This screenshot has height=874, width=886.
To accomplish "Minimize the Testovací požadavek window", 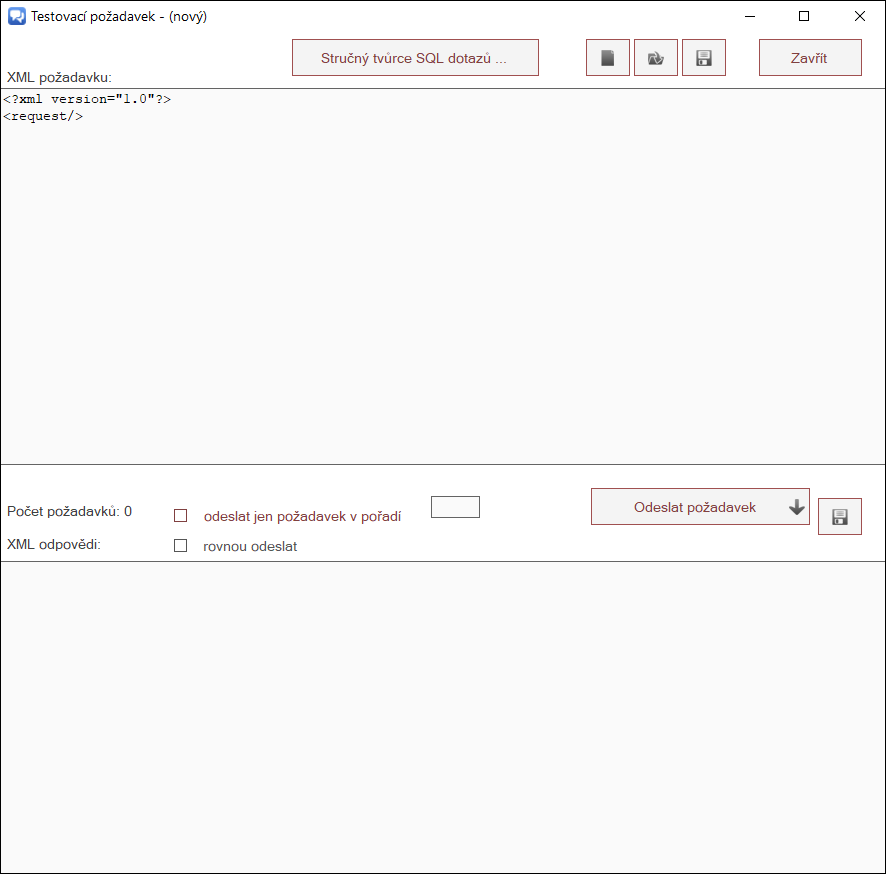I will pos(748,16).
